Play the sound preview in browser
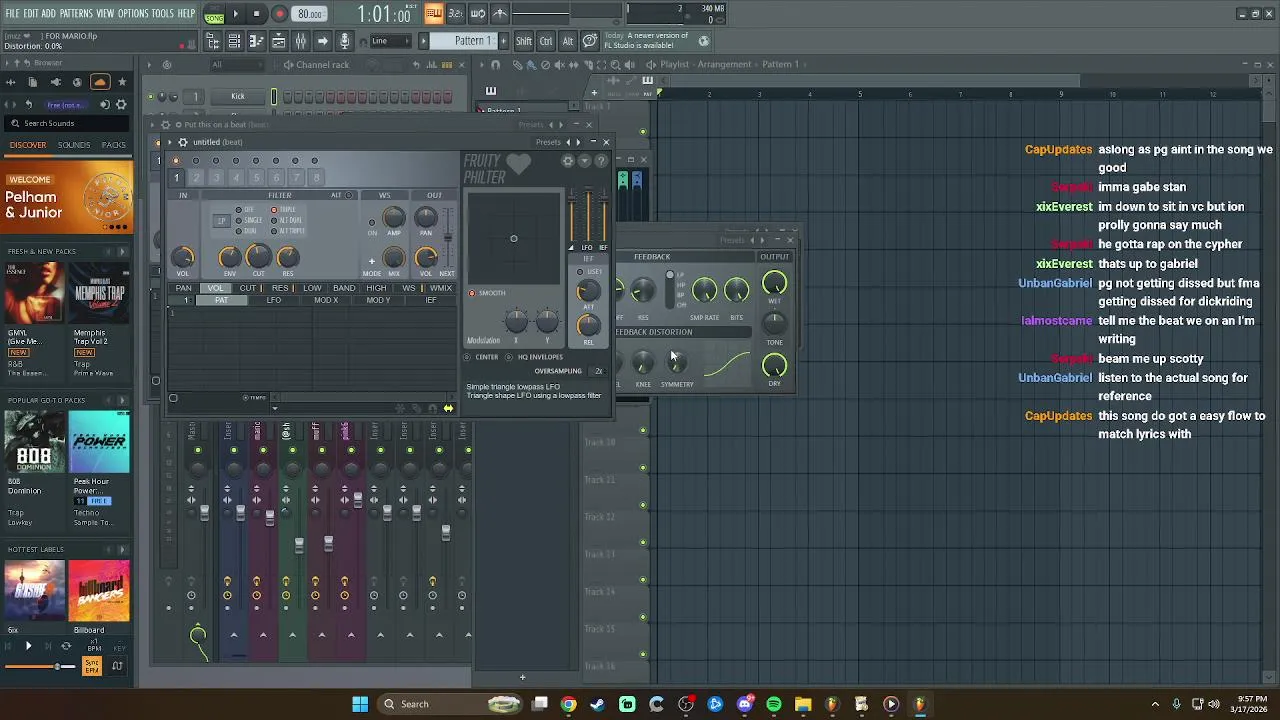 tap(28, 646)
